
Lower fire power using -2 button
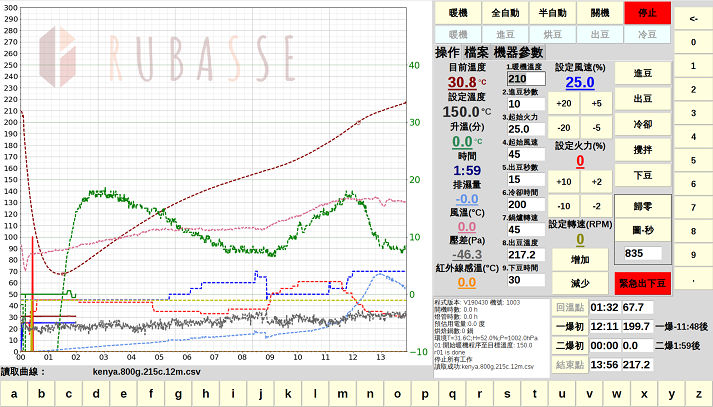click(597, 206)
